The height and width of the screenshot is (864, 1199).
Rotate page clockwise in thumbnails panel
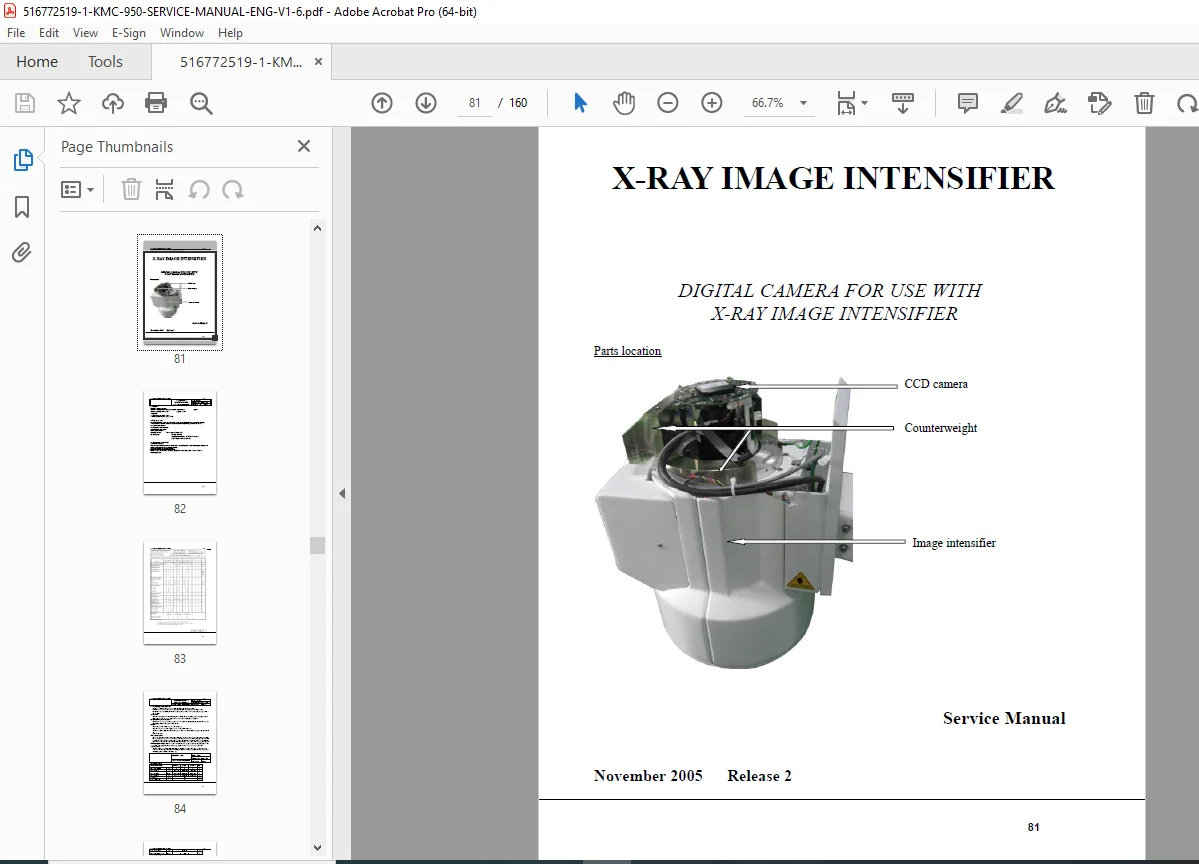pyautogui.click(x=232, y=189)
